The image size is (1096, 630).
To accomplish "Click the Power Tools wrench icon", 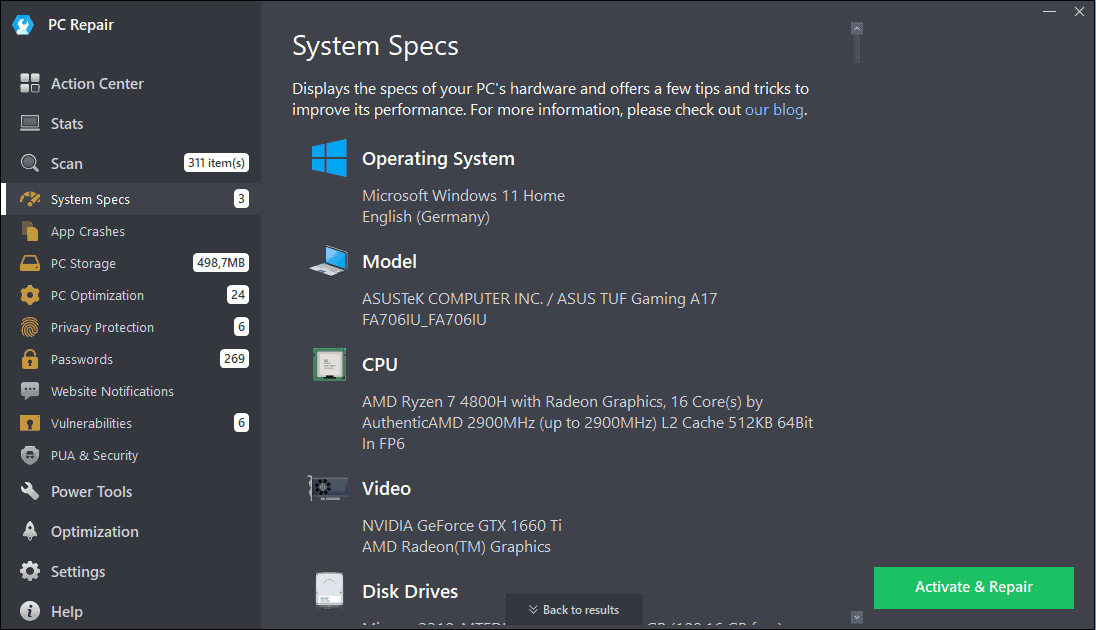I will coord(30,492).
